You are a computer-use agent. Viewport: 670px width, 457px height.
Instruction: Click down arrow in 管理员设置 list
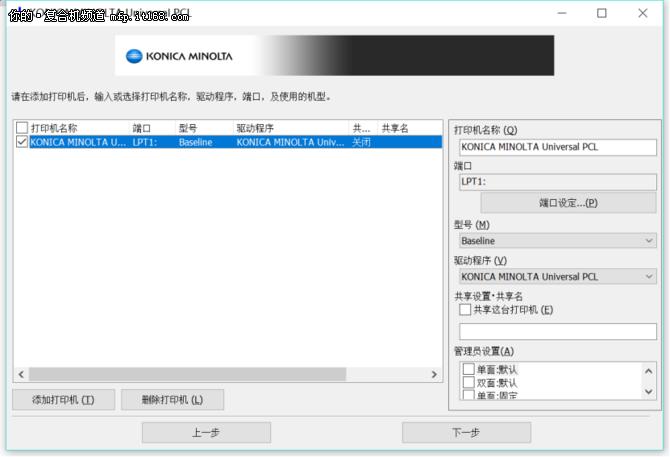pos(648,391)
